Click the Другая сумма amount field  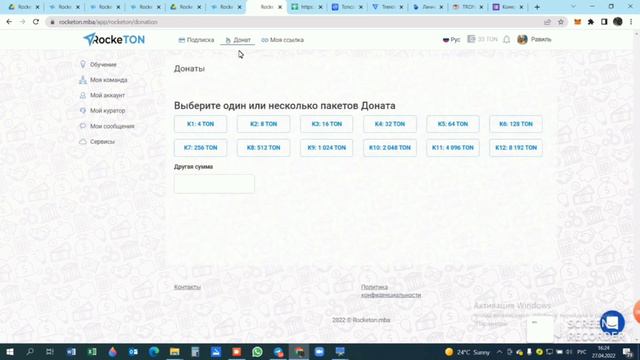click(214, 184)
